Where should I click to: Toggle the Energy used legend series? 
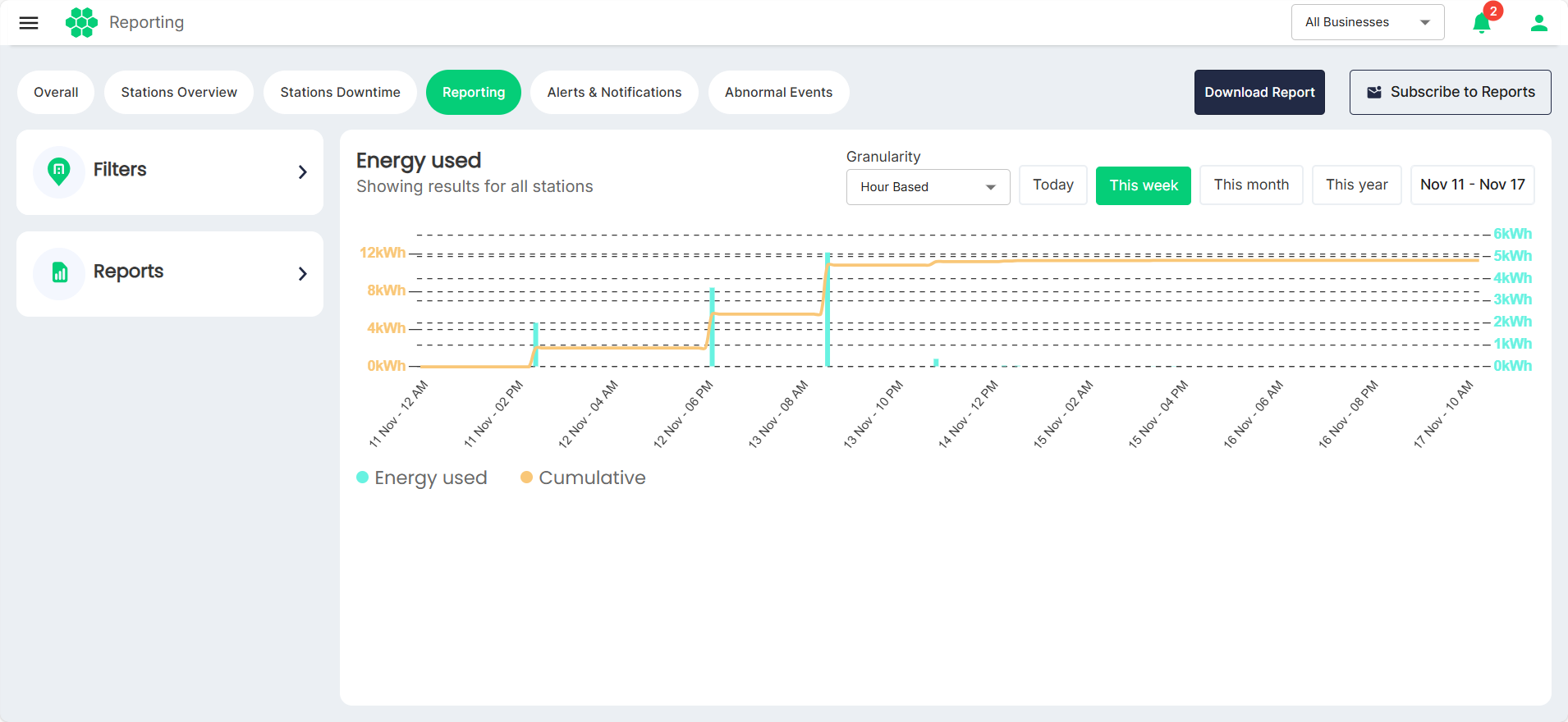[422, 478]
